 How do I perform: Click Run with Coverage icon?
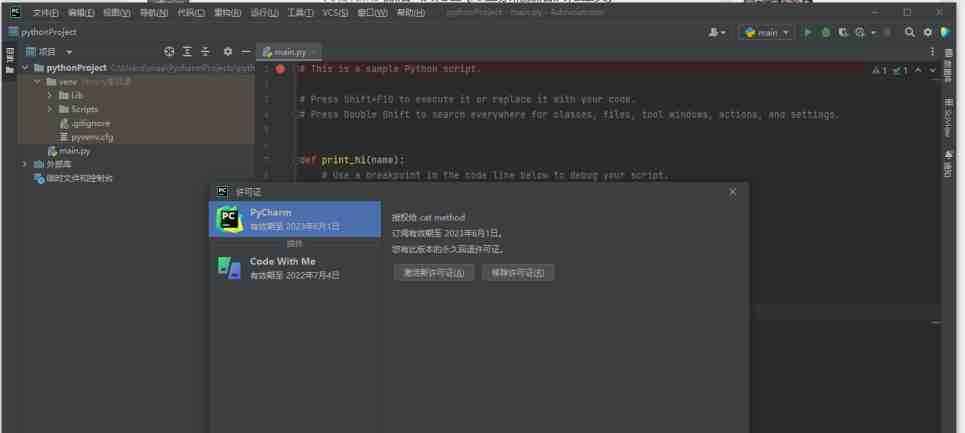click(x=843, y=33)
